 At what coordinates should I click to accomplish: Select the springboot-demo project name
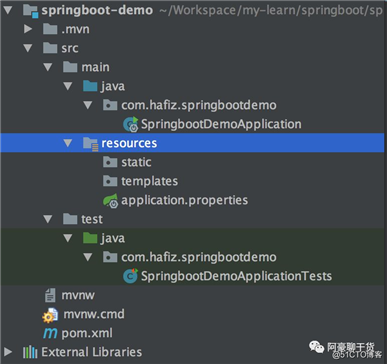pyautogui.click(x=97, y=11)
